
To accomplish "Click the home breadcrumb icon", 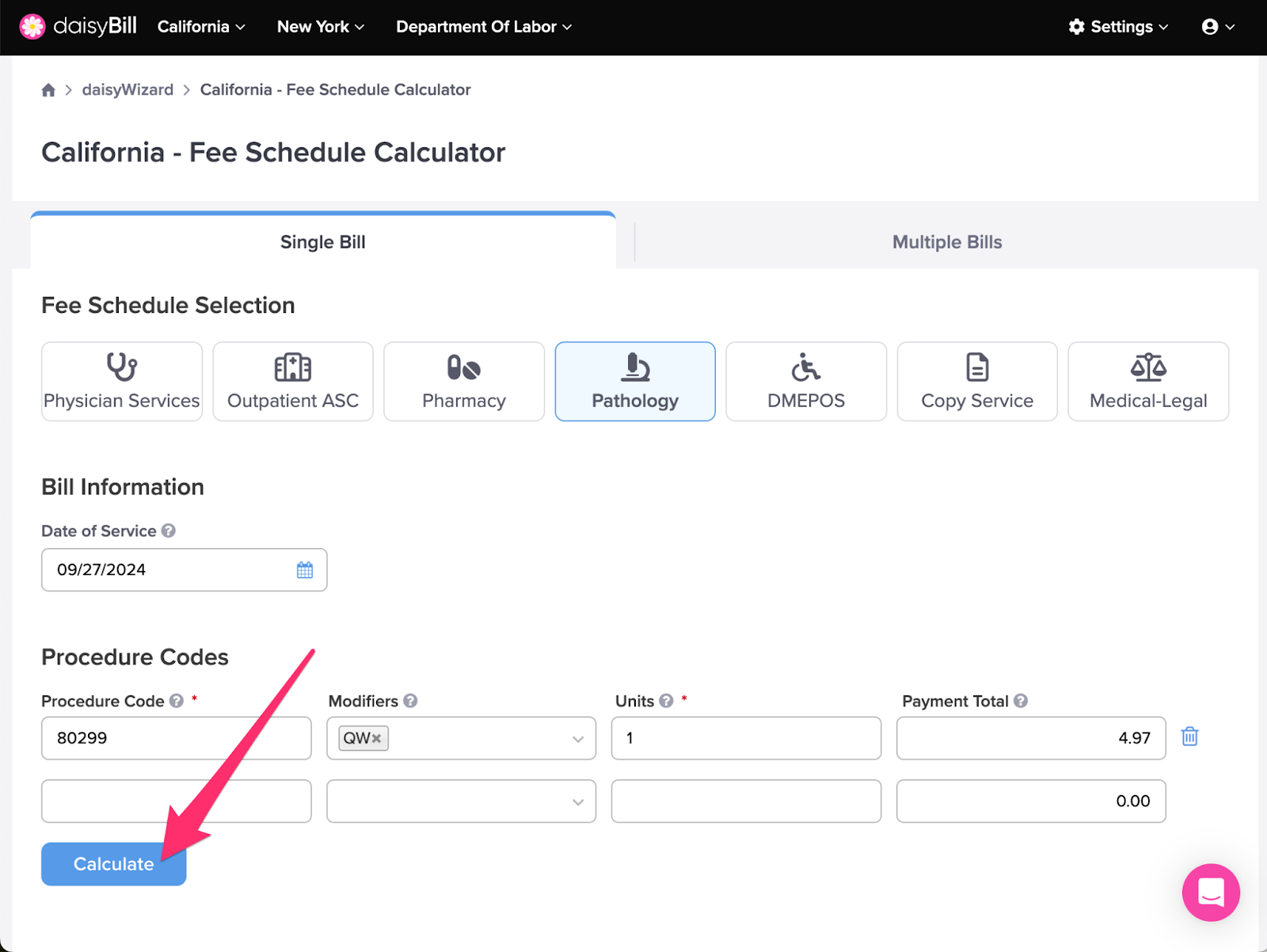I will pos(48,90).
